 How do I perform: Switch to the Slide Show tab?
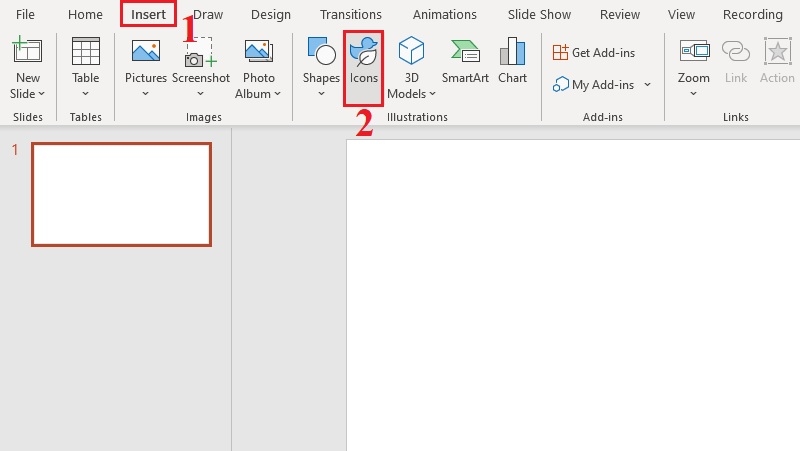tap(539, 14)
